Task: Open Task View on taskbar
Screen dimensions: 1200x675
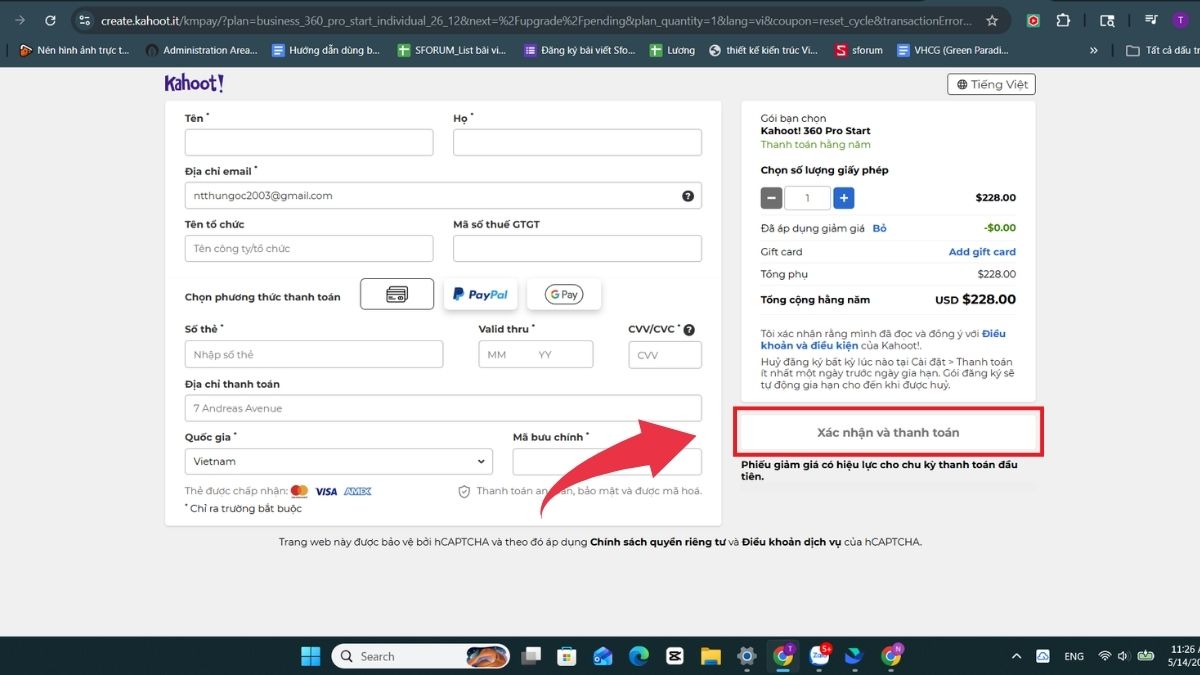Action: click(x=531, y=656)
